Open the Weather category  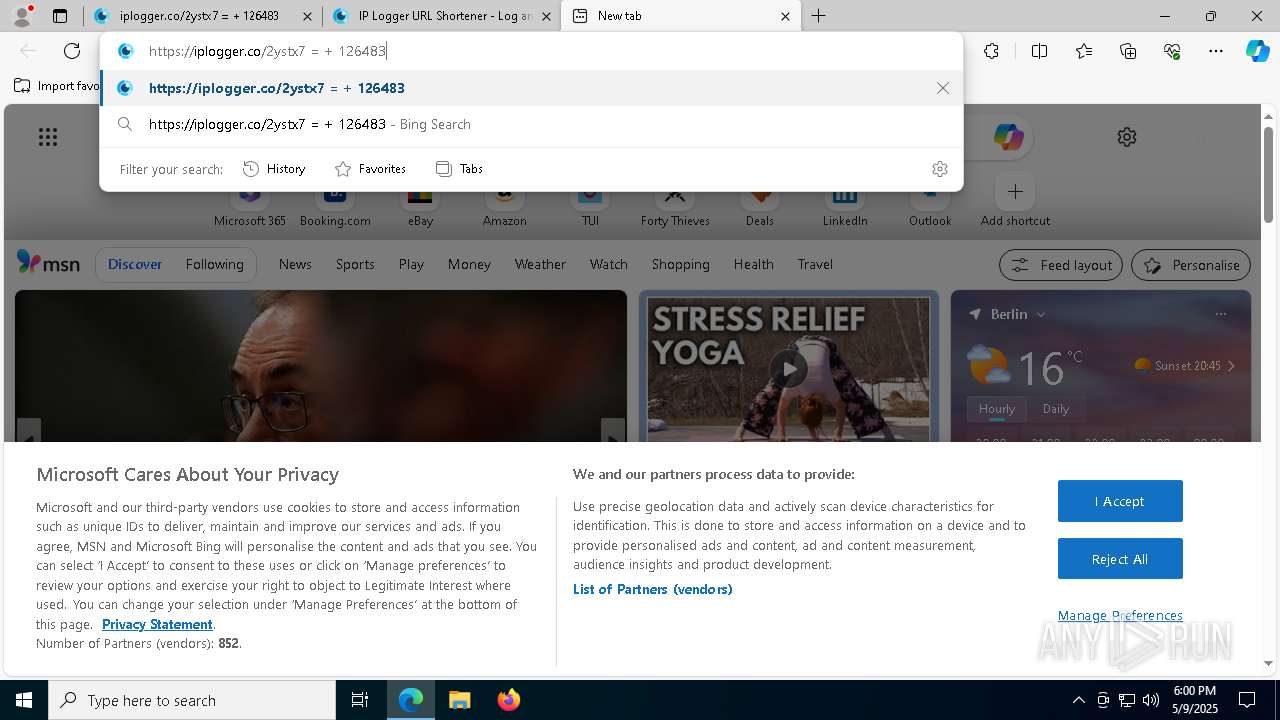click(x=540, y=264)
